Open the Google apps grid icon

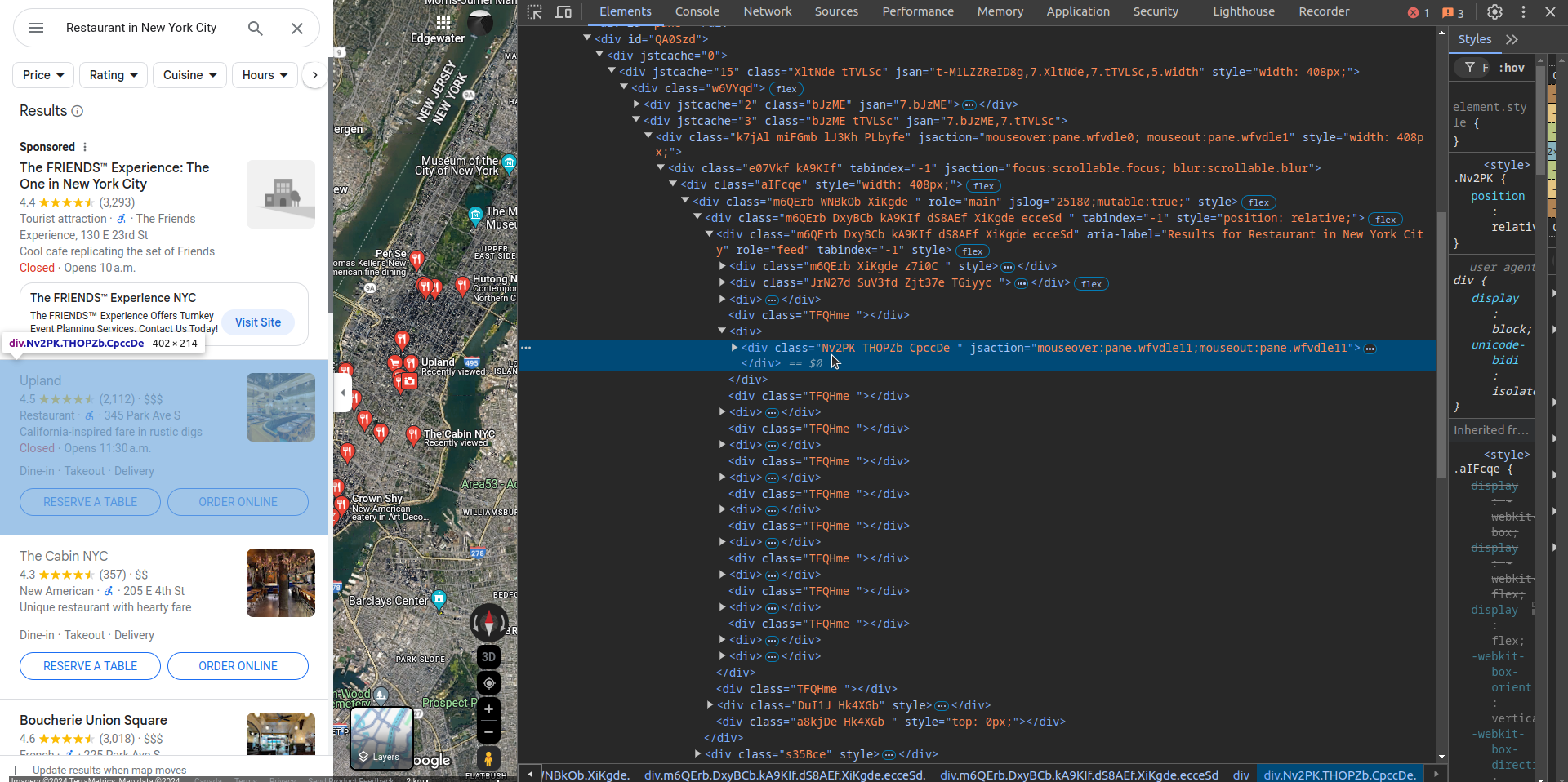(x=443, y=22)
